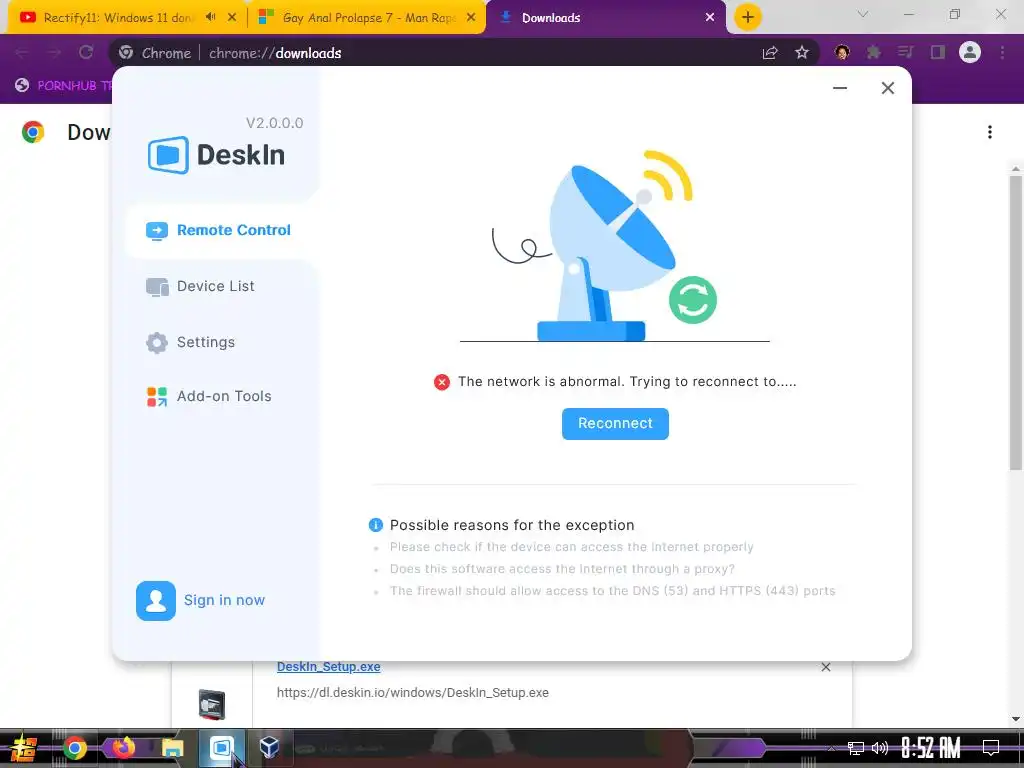Click the DNS and HTTPS firewall ports hint line
Viewport: 1024px width, 768px height.
coord(613,591)
